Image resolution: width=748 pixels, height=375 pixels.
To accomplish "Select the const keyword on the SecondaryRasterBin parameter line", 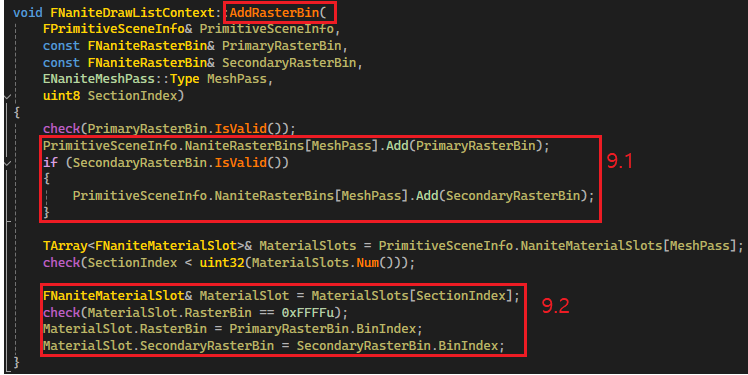I will pos(61,62).
